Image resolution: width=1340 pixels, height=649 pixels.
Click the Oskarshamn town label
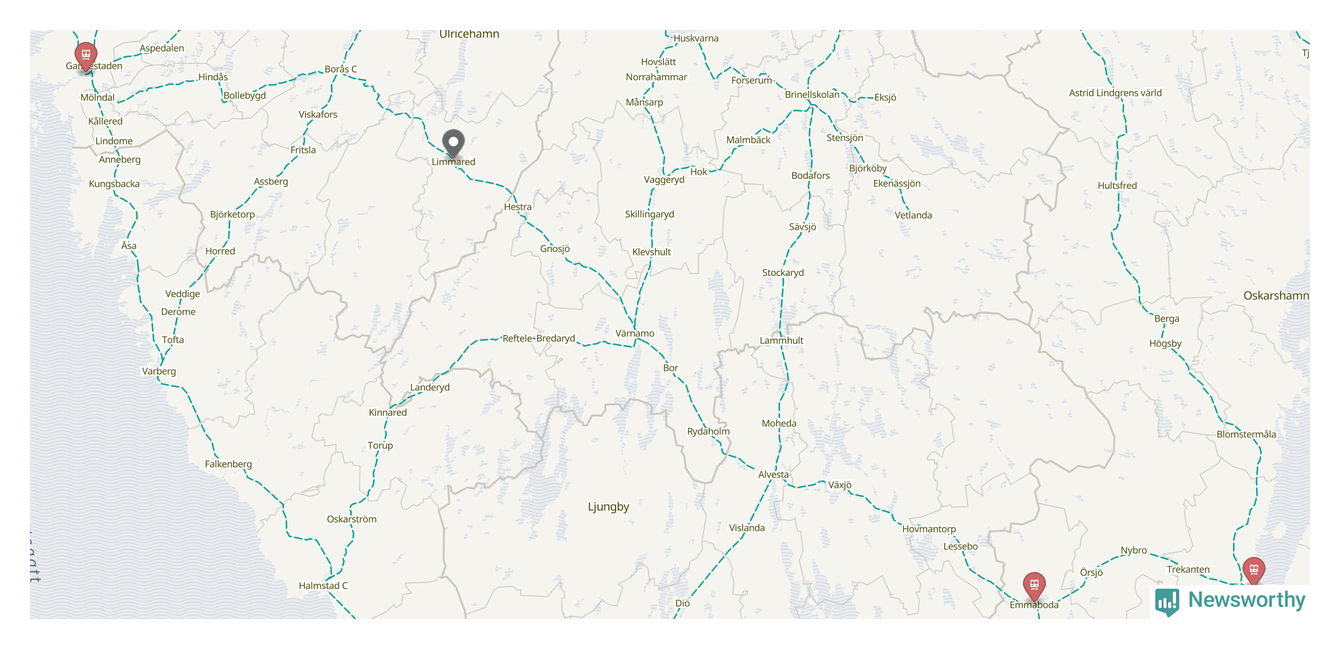[x=1276, y=296]
